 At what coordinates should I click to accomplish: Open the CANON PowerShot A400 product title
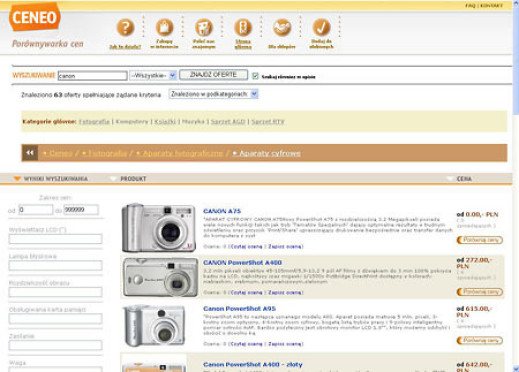click(x=242, y=263)
